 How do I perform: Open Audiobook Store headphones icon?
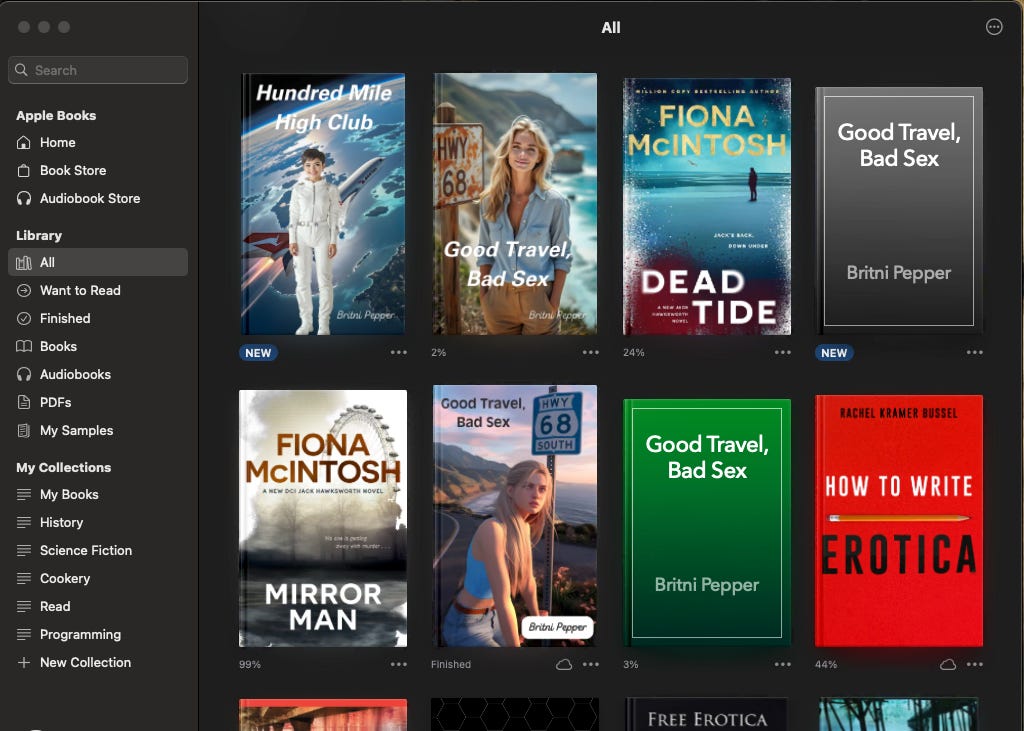pos(24,199)
